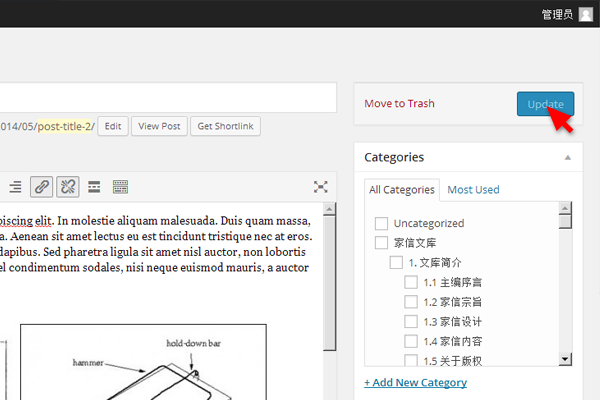Click the word 'malesuada' in the editor
Screen dimensions: 600x400
[189, 221]
